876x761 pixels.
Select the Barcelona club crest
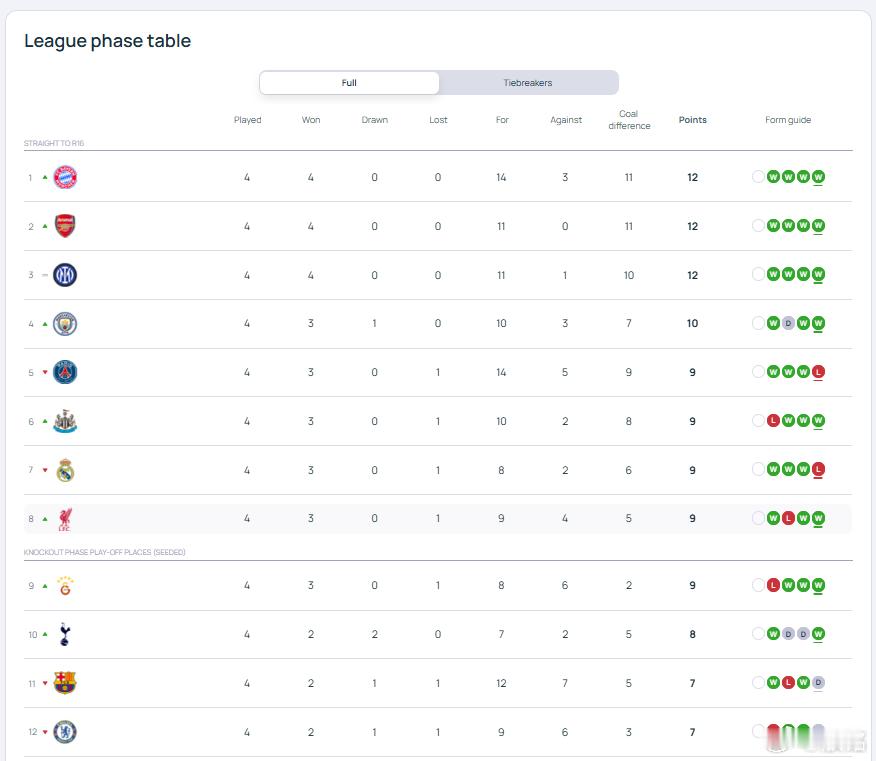65,683
